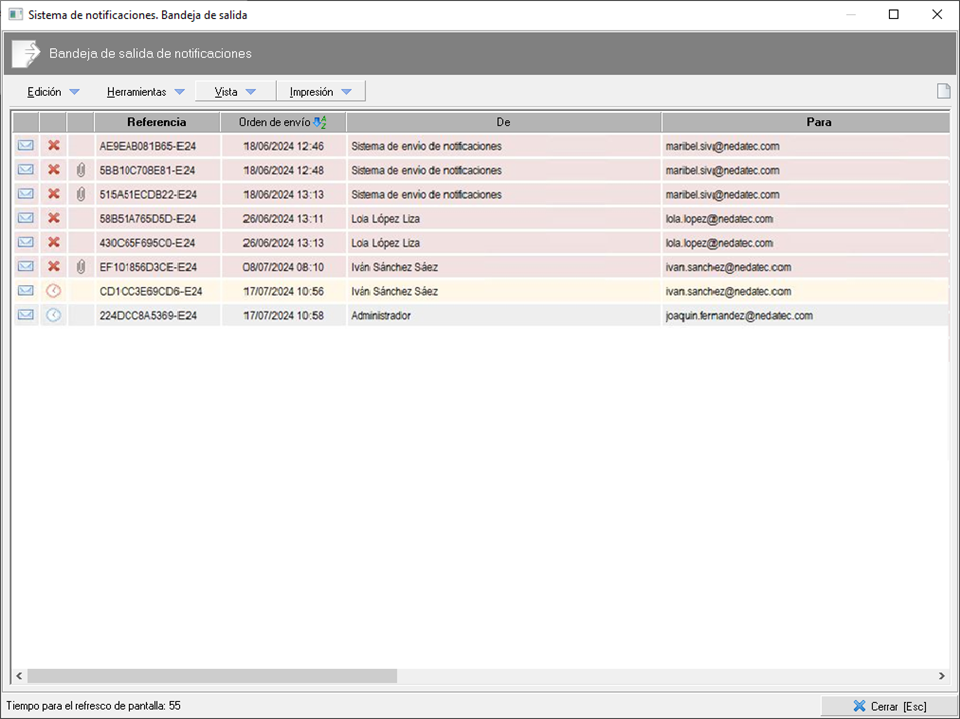Click the right arrow of horizontal scrollbar
Screen dimensions: 960x719
941,676
